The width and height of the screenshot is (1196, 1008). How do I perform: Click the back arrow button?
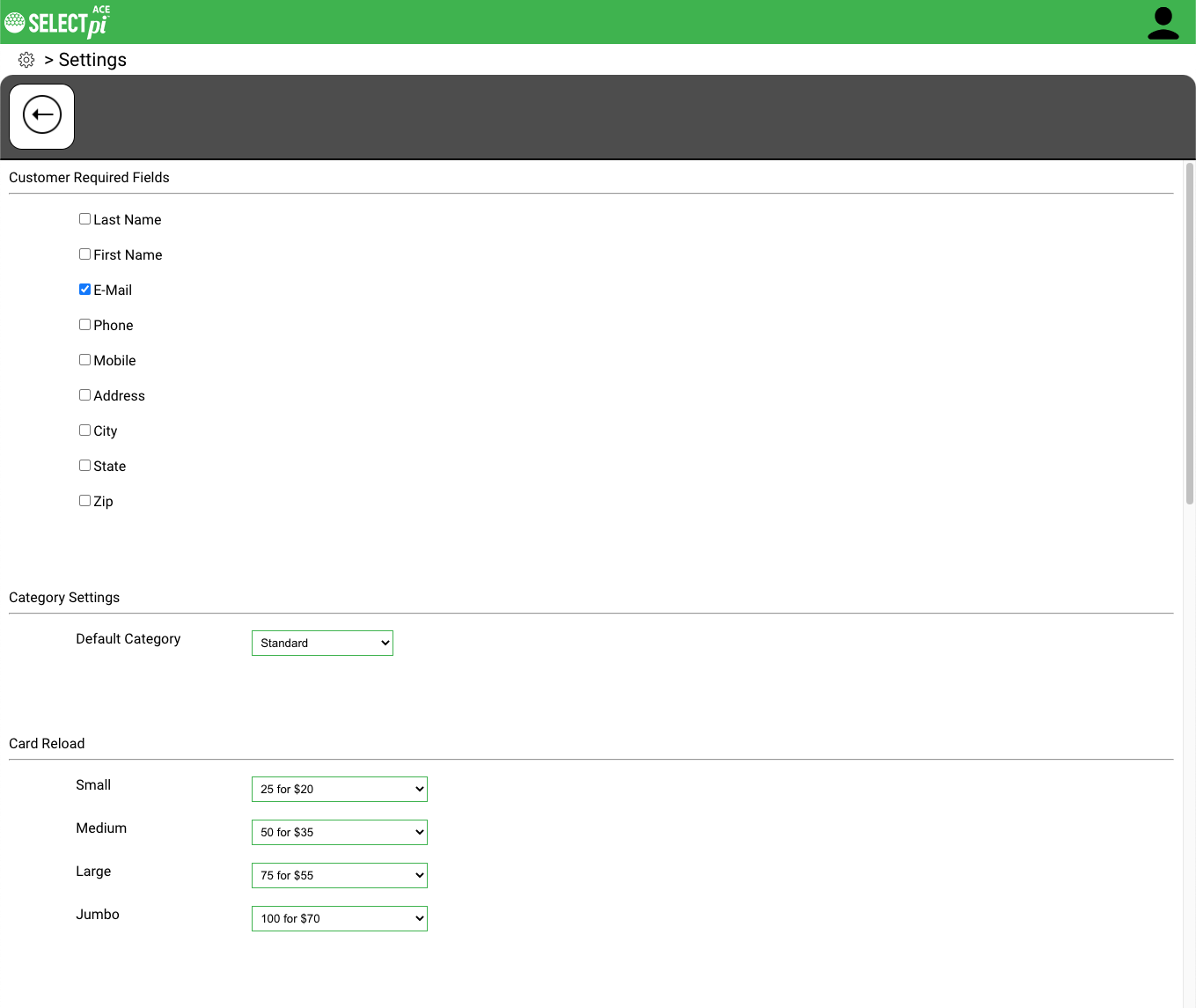click(x=42, y=116)
